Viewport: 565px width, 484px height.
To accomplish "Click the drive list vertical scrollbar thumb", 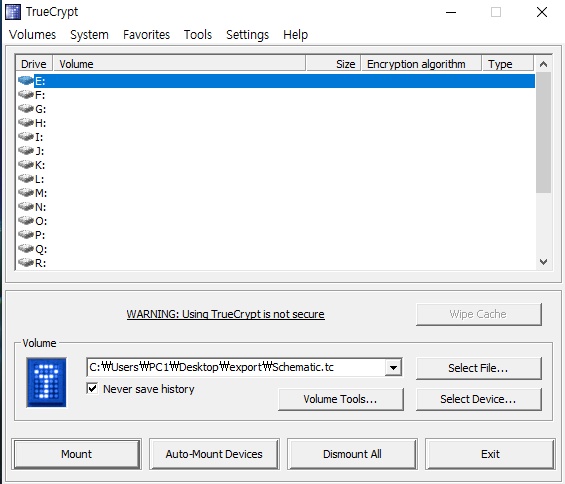I will click(543, 132).
